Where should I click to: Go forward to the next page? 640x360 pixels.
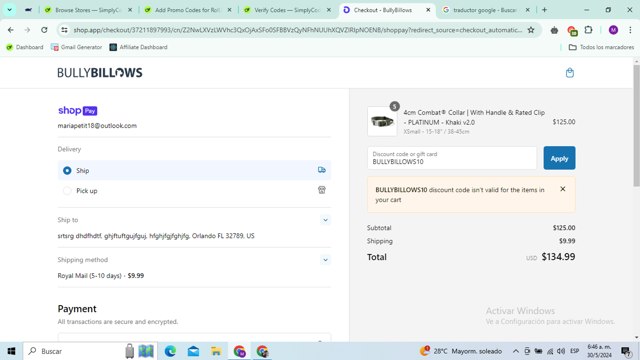tap(27, 30)
